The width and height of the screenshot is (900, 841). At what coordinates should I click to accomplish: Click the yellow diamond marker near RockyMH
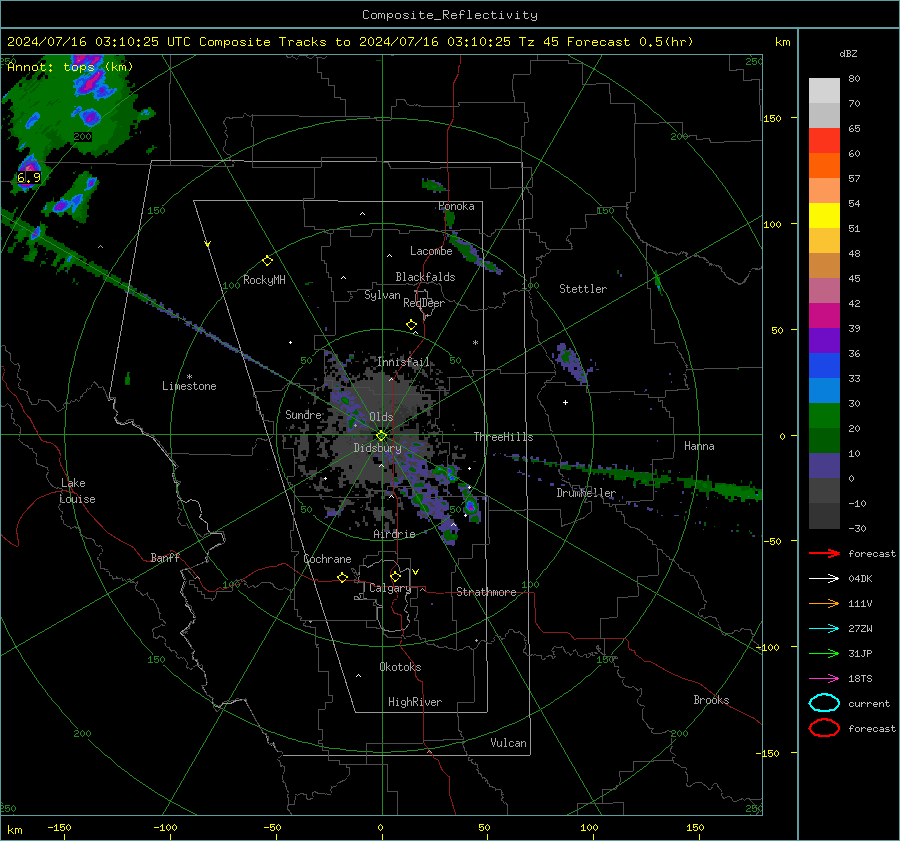[267, 261]
